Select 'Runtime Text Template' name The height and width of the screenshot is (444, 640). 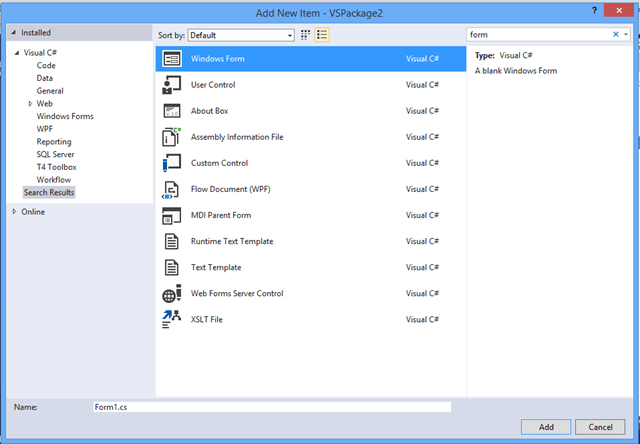pos(232,242)
